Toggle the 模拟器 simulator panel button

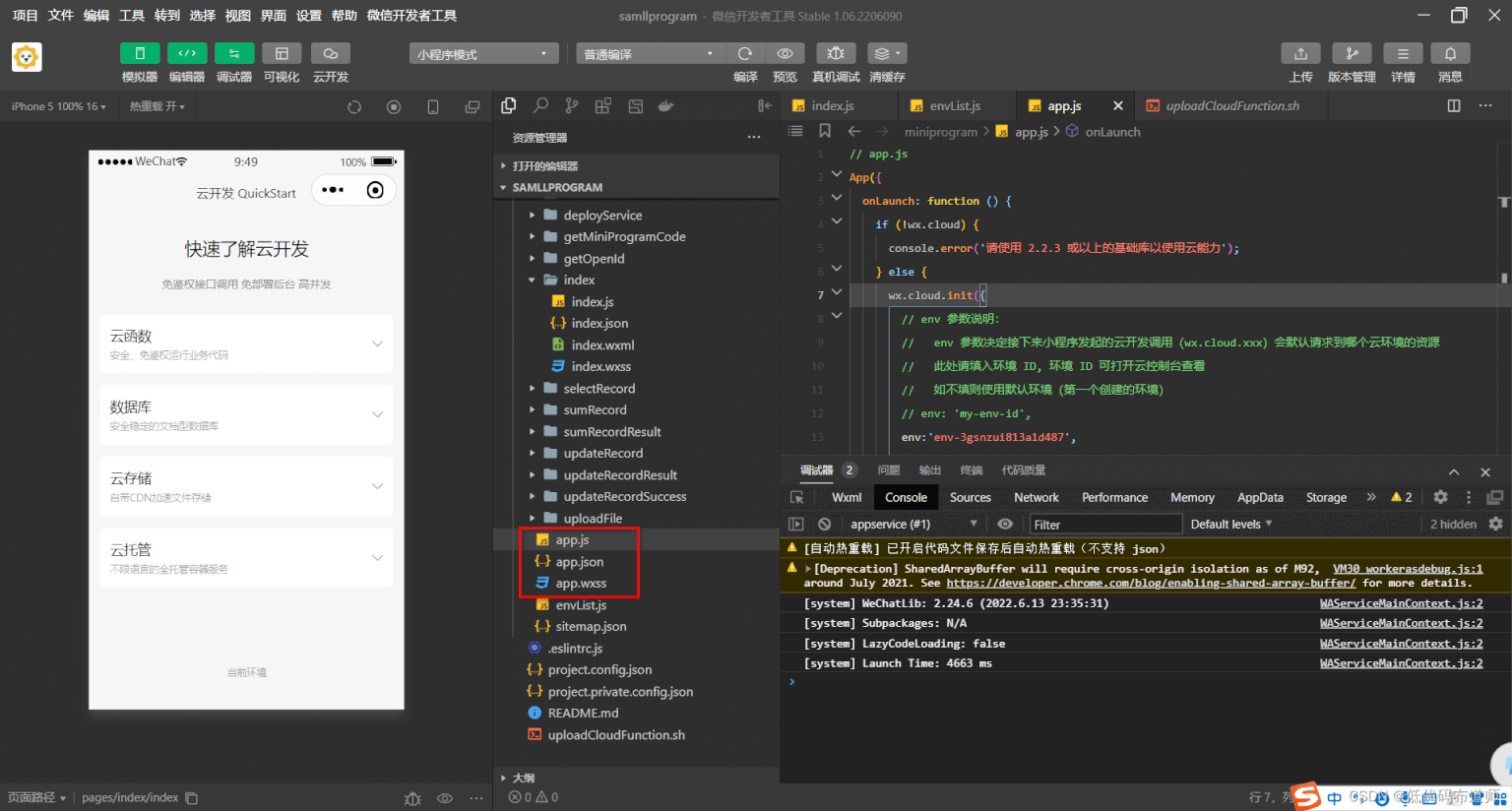pyautogui.click(x=140, y=53)
